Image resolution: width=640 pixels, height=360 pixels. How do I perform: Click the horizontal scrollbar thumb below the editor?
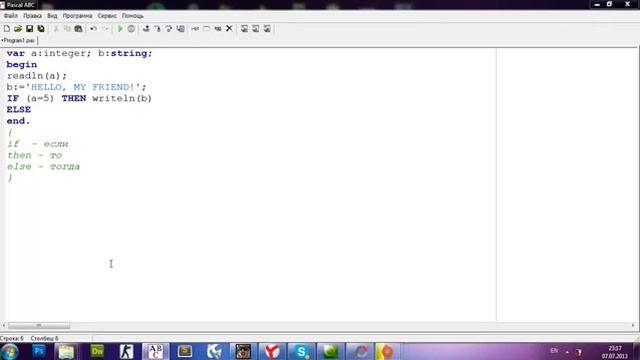39,325
